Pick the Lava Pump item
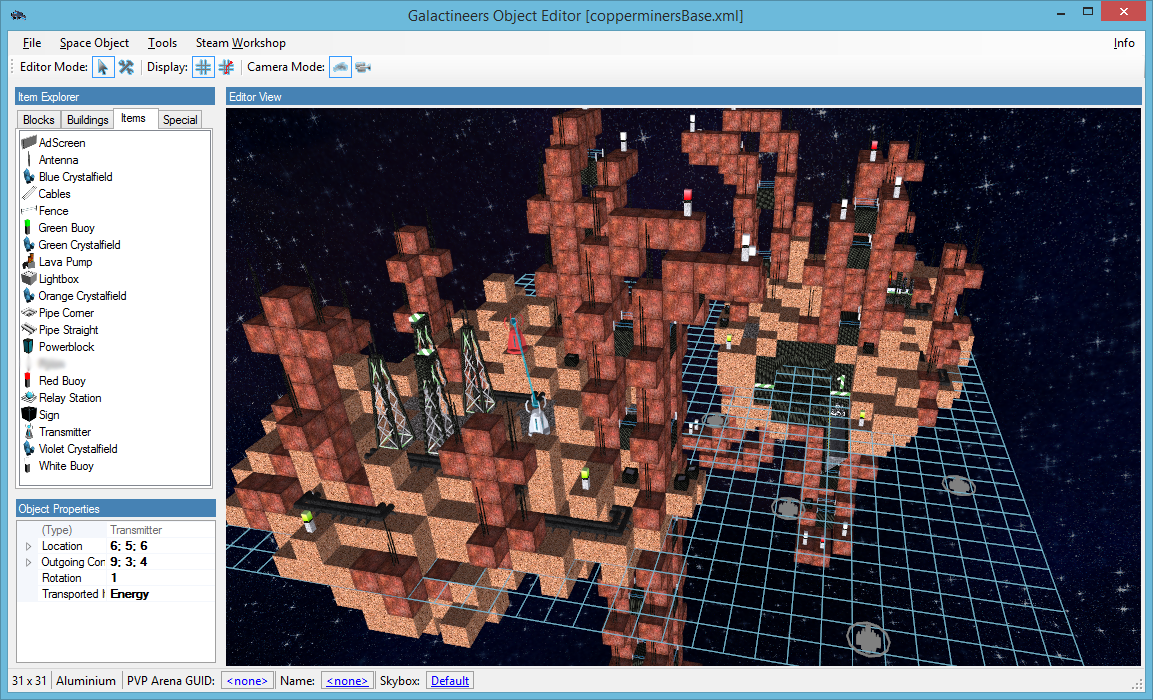 coord(65,262)
